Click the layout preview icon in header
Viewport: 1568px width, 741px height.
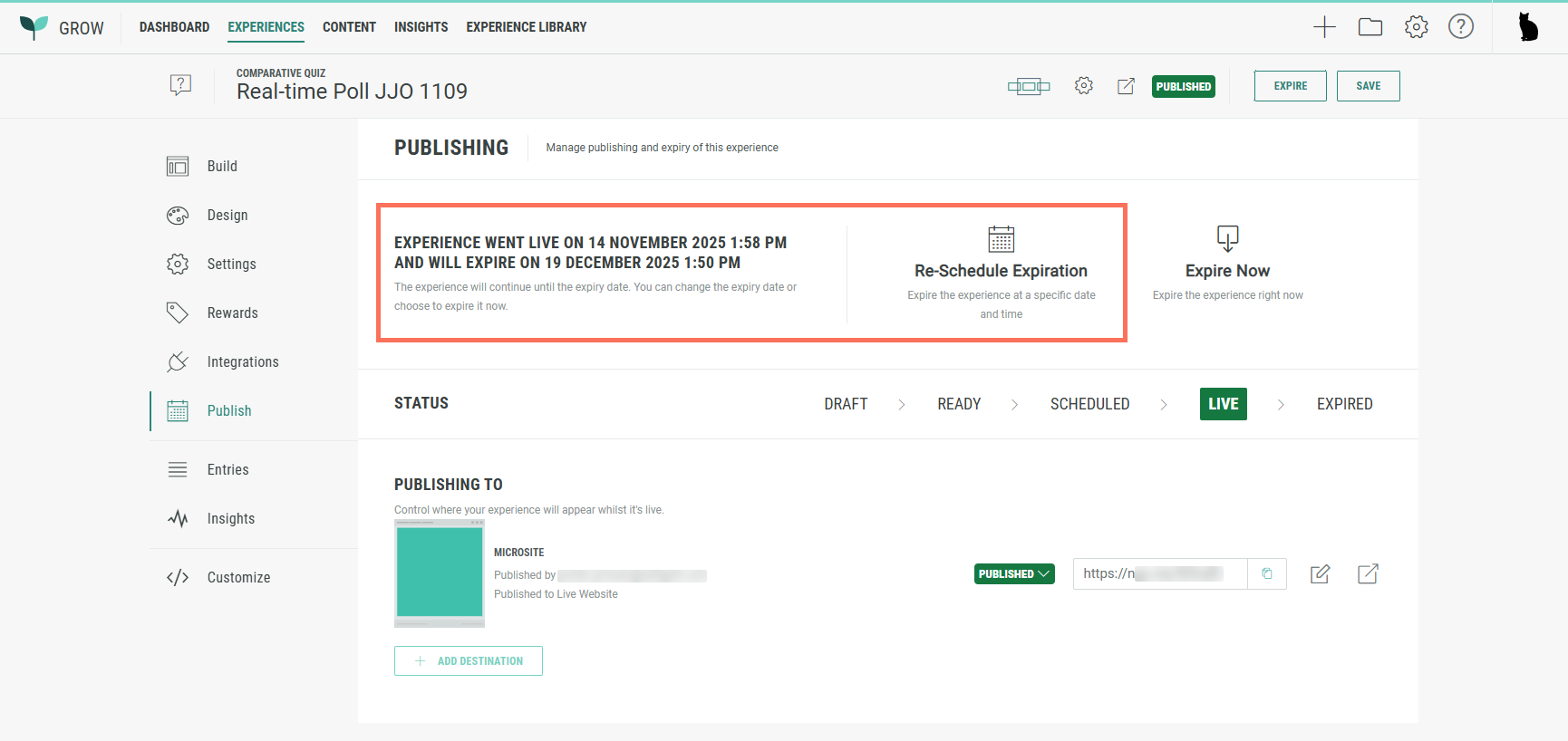coord(1028,86)
